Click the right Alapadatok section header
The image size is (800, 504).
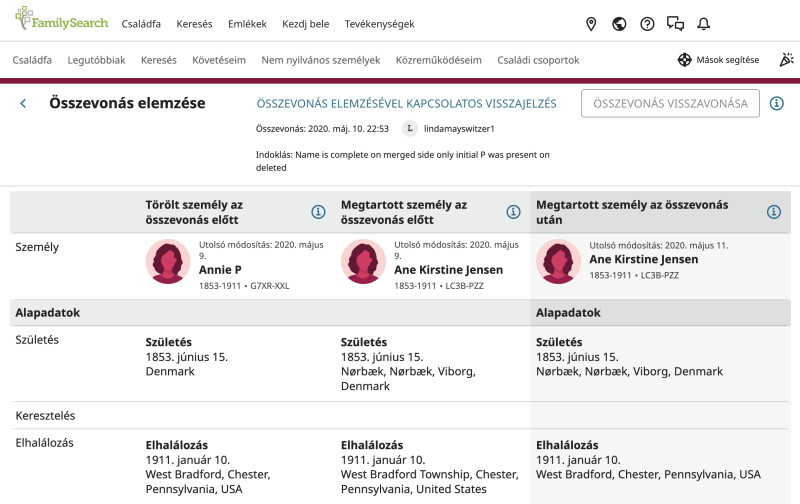568,313
